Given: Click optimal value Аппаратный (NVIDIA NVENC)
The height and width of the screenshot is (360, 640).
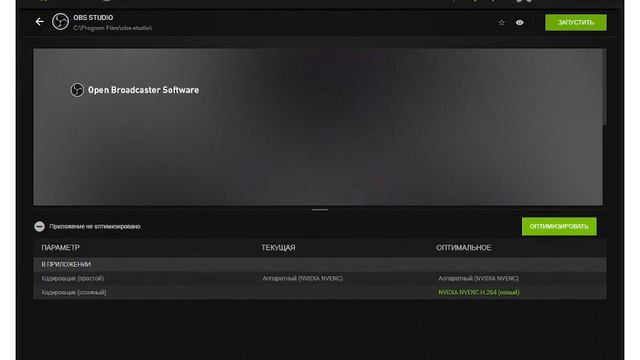Looking at the screenshot, I should [478, 278].
